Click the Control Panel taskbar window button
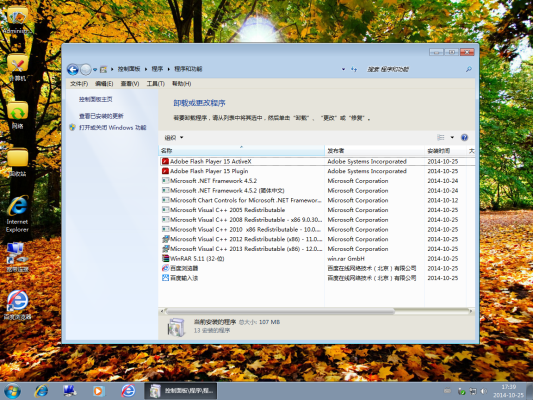The image size is (533, 400). (x=181, y=391)
